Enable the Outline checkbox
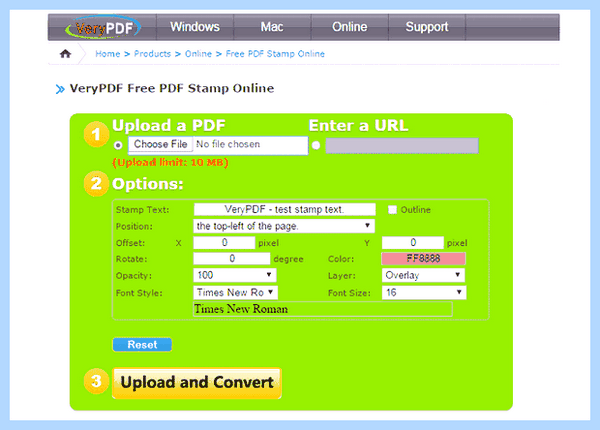This screenshot has width=600, height=430. (x=392, y=210)
